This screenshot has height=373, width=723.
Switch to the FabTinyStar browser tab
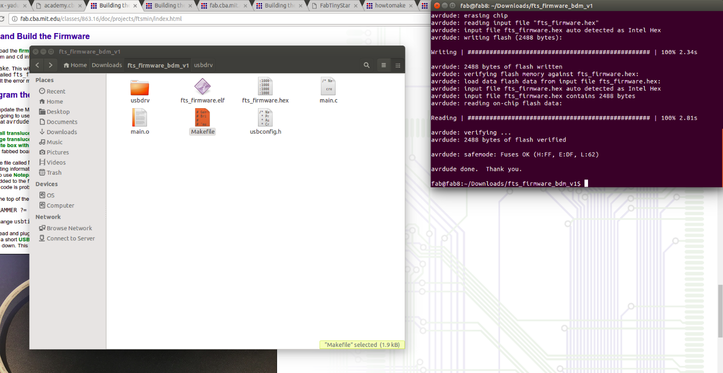click(x=334, y=6)
